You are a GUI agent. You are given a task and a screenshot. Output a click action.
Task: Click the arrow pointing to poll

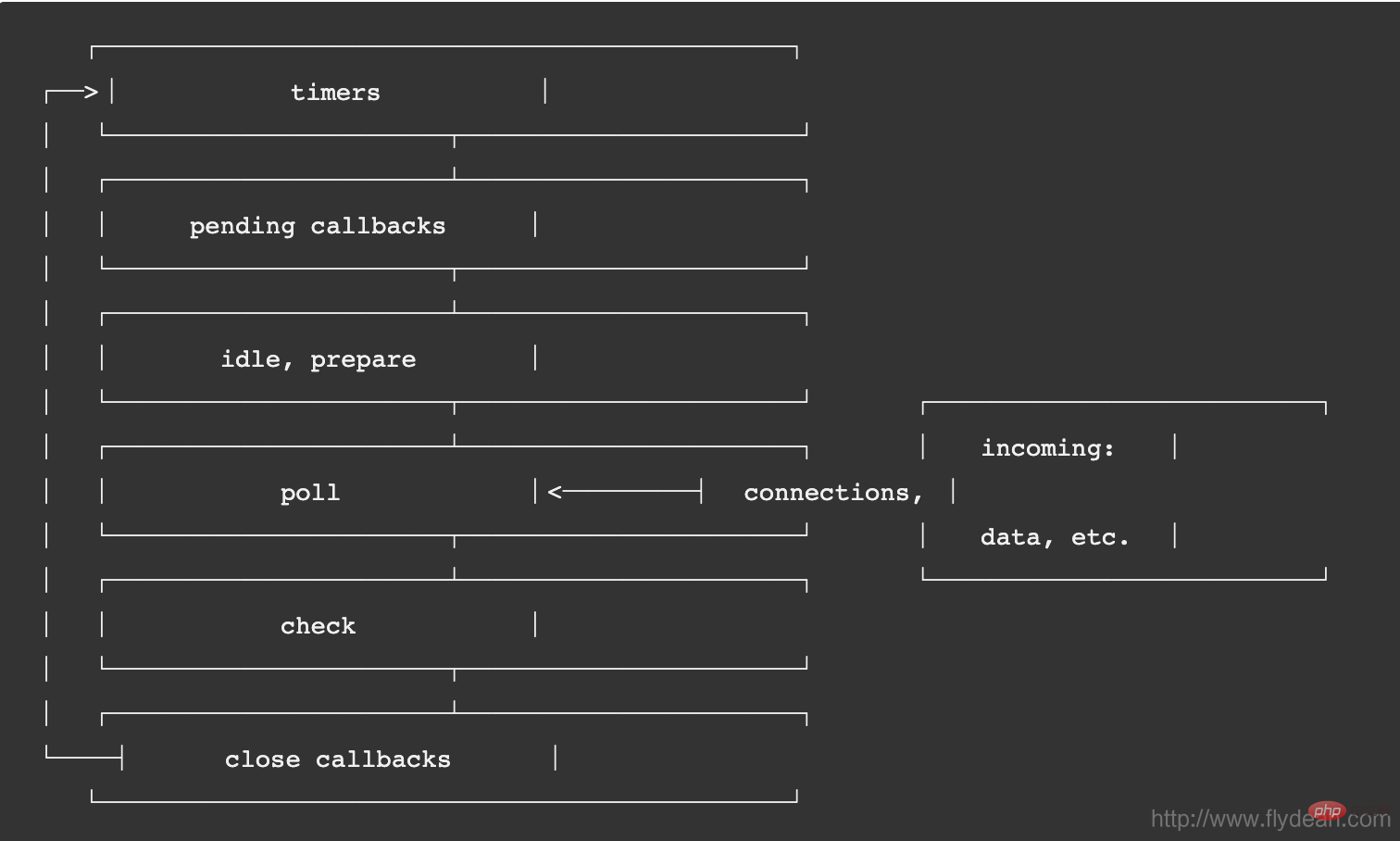[625, 492]
